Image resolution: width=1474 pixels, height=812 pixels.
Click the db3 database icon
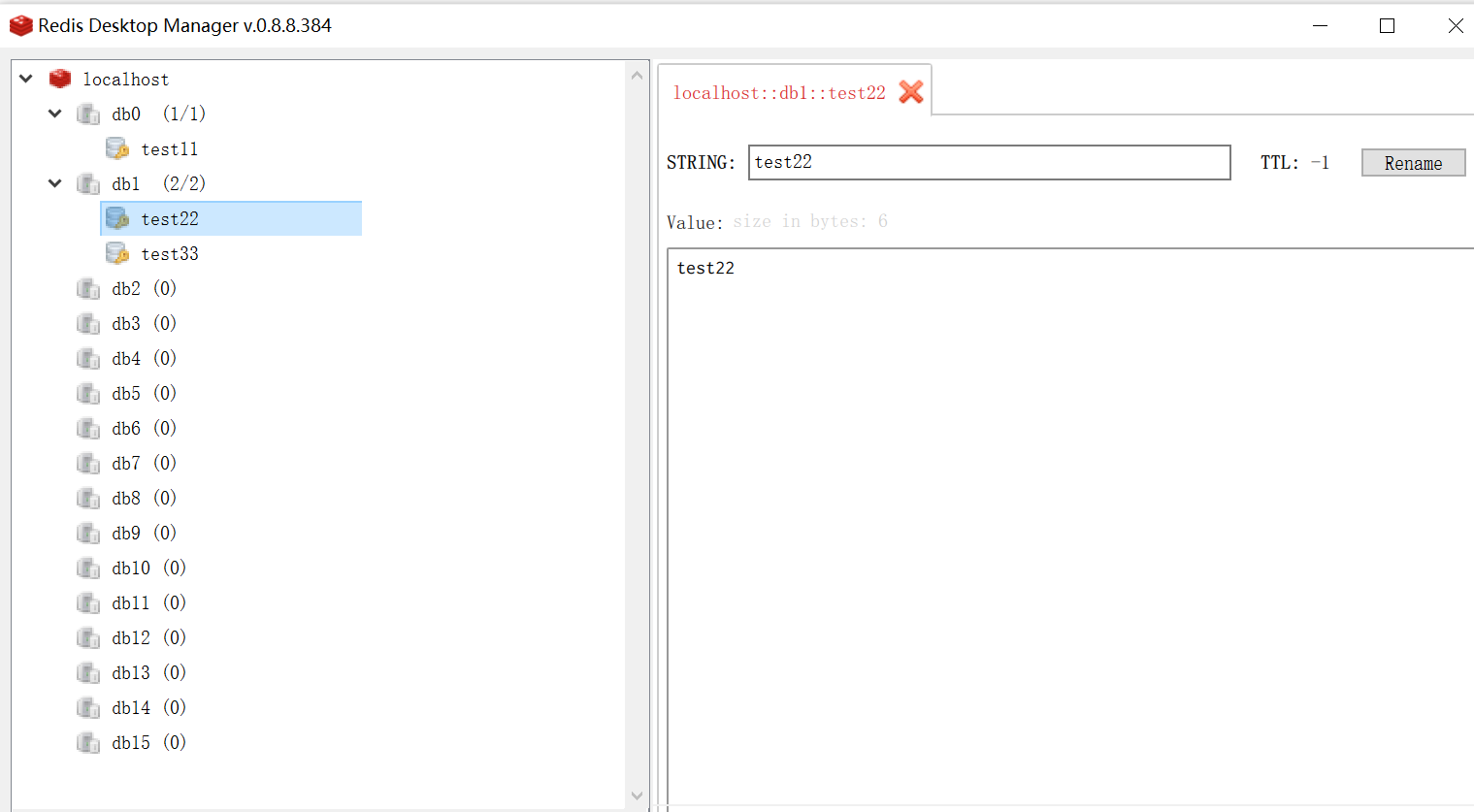coord(88,324)
